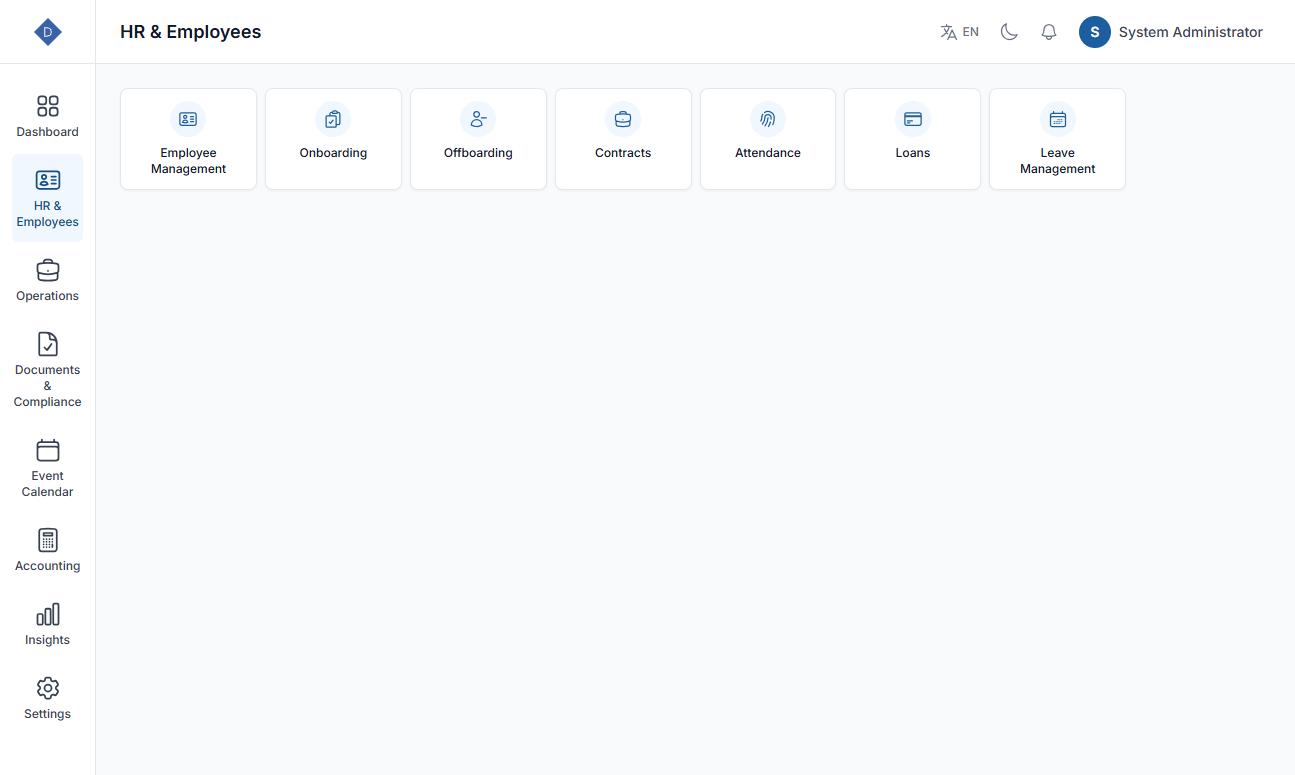This screenshot has height=775, width=1295.
Task: Open the Insights bar chart icon
Action: tap(48, 614)
